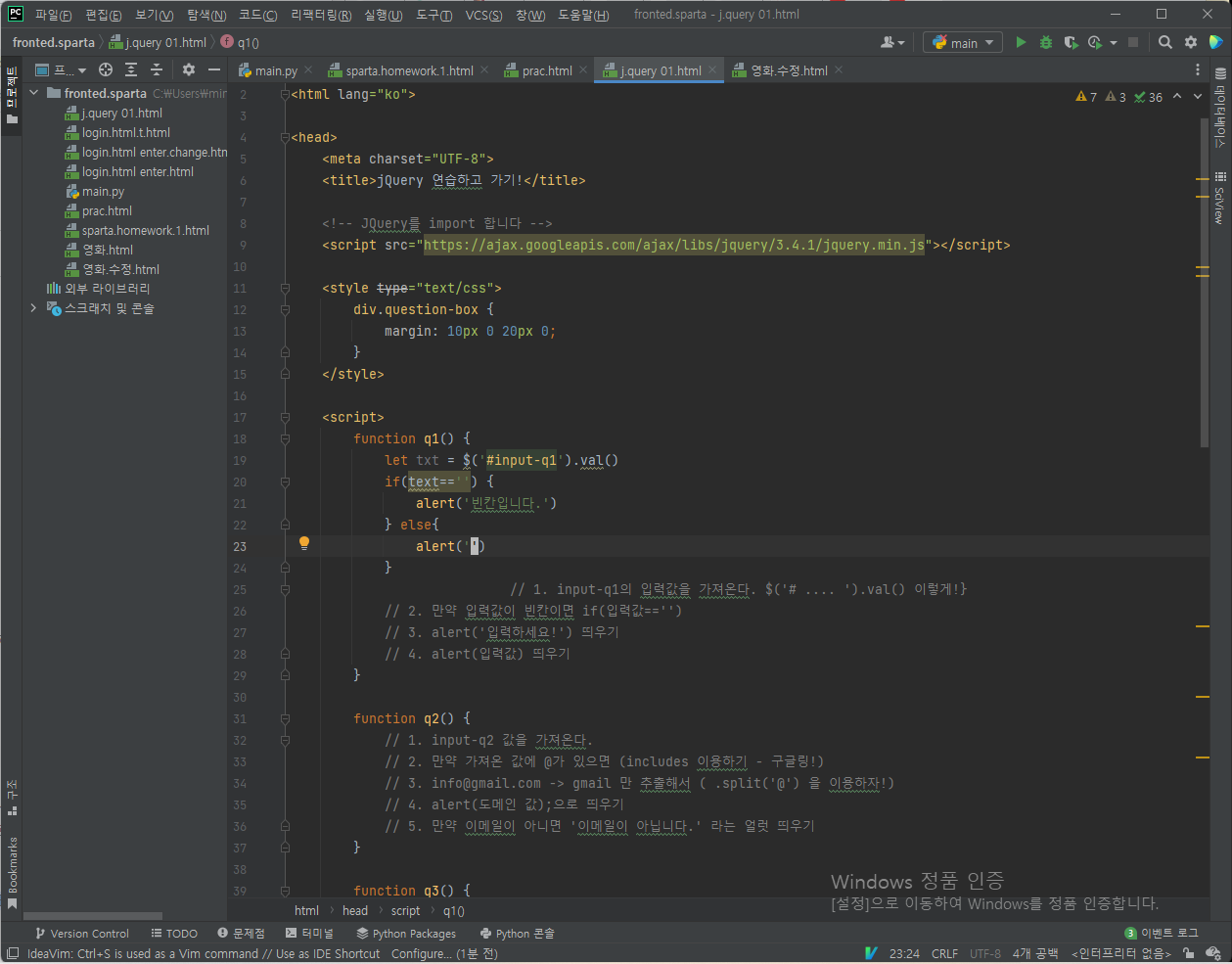Image resolution: width=1232 pixels, height=964 pixels.
Task: Open the main run configuration dropdown
Action: (x=962, y=42)
